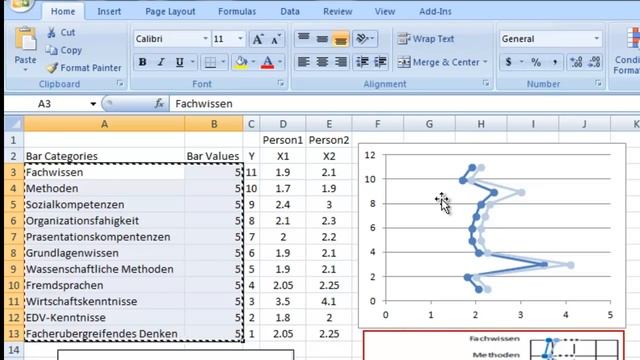Open the font name dropdown
640x360 pixels.
[x=205, y=39]
